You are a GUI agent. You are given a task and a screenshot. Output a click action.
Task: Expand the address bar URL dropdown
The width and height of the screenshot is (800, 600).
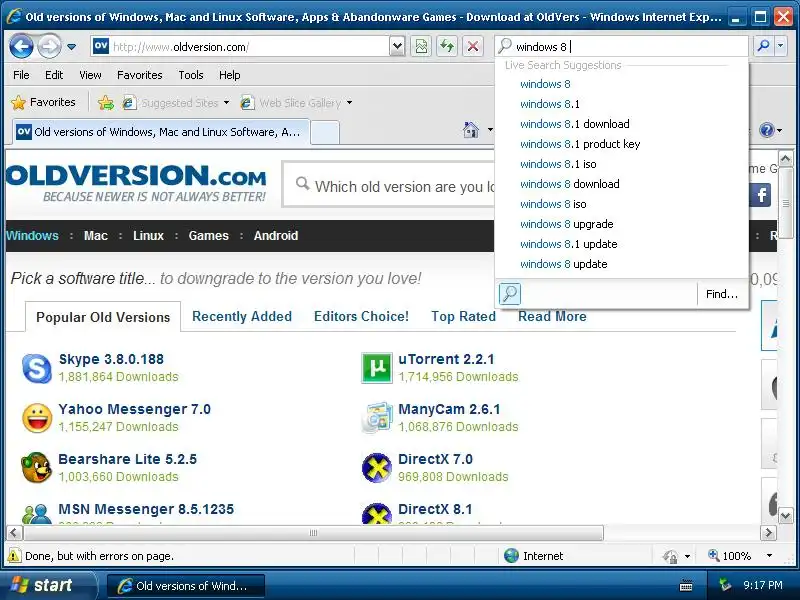[x=397, y=47]
